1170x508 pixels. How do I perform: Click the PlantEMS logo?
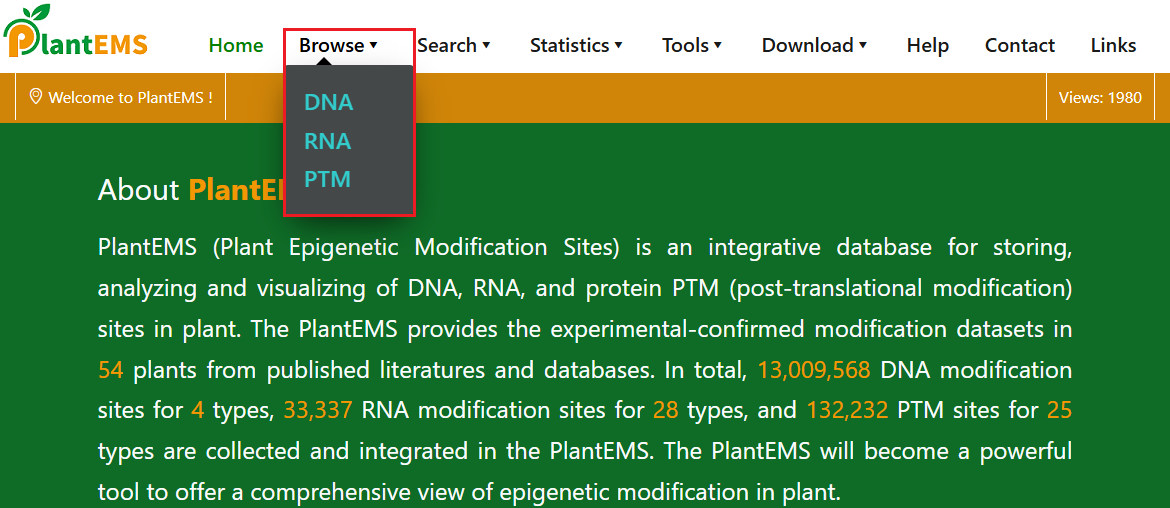(75, 32)
